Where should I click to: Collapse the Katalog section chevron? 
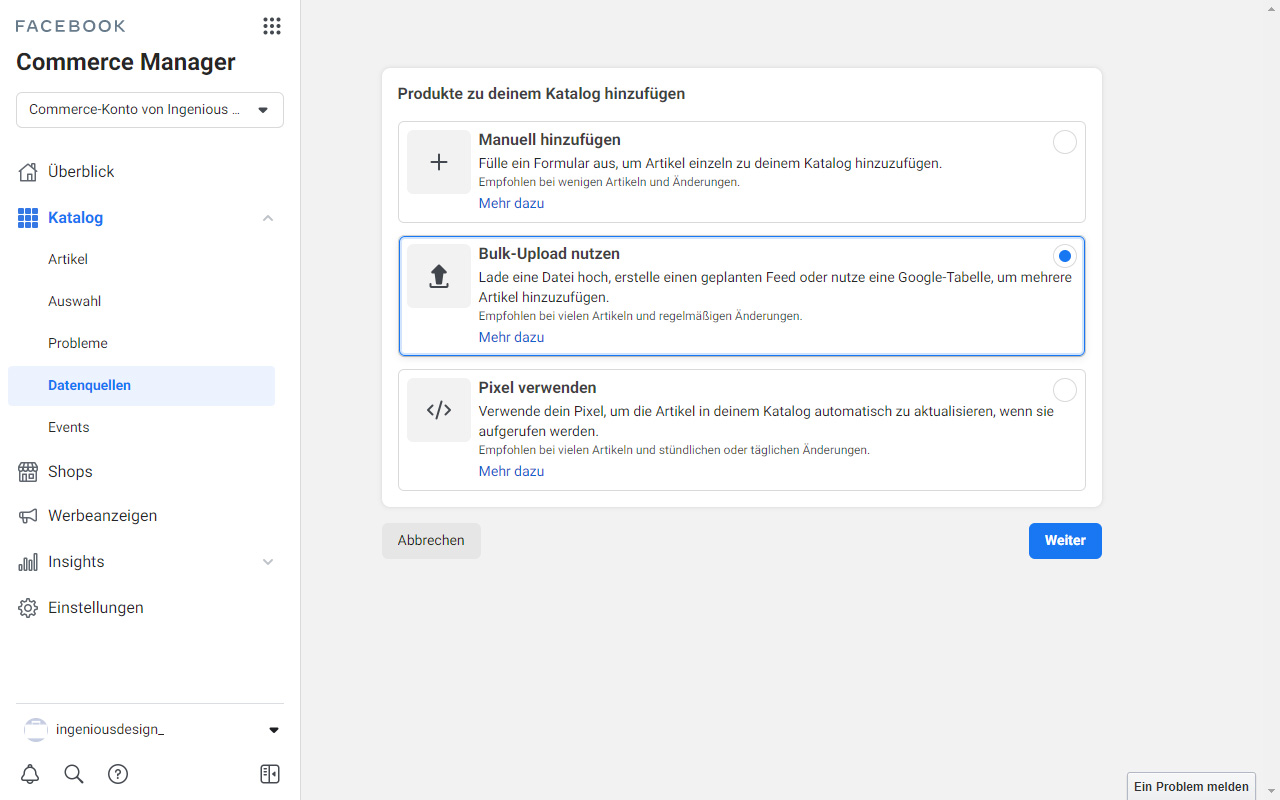tap(268, 218)
